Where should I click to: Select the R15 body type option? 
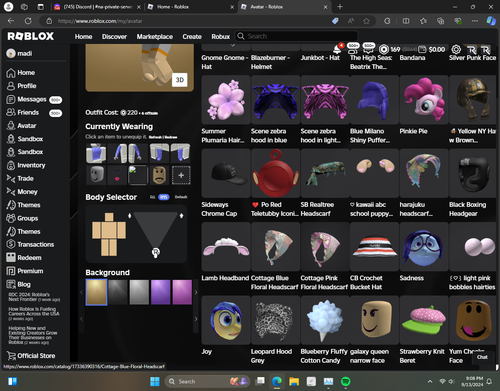point(164,197)
